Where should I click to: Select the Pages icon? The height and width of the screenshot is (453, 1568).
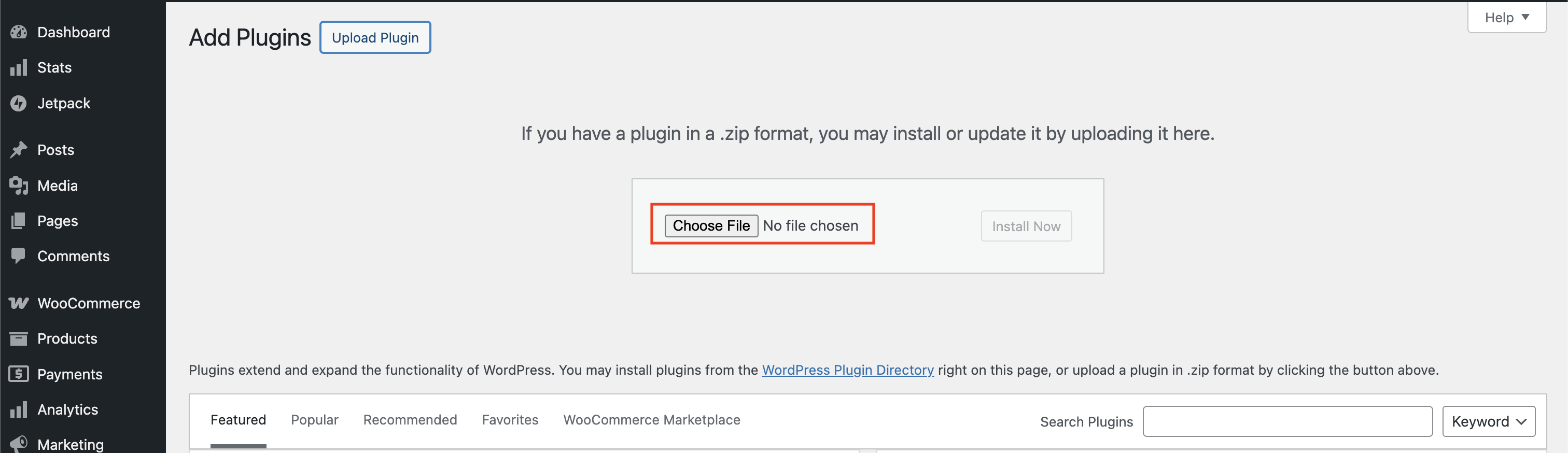[19, 220]
